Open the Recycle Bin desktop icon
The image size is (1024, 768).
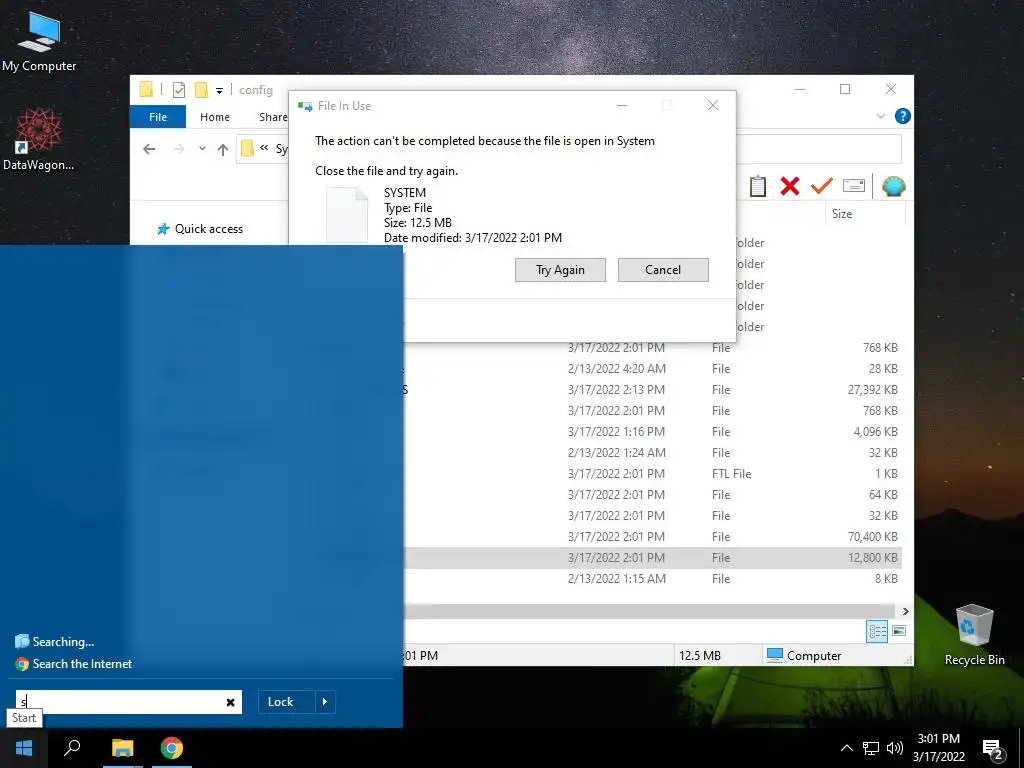974,634
